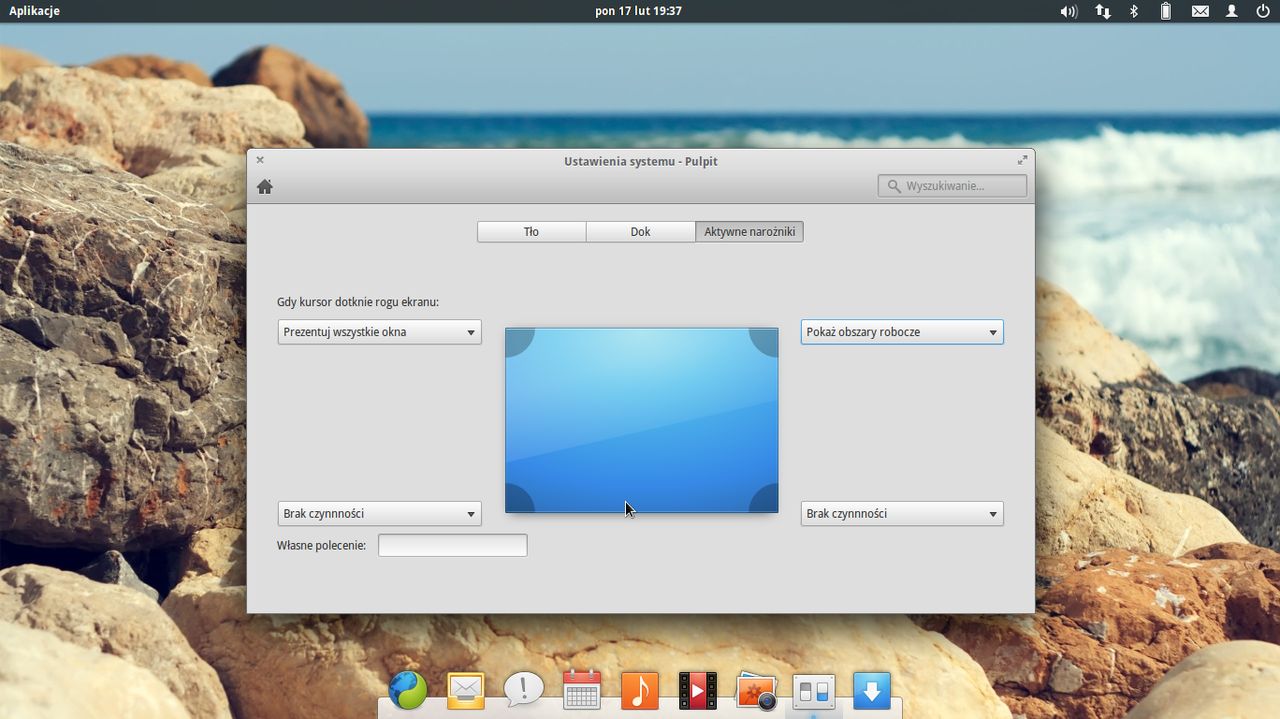Go back to settings home overview
Image resolution: width=1280 pixels, height=719 pixels.
[265, 186]
